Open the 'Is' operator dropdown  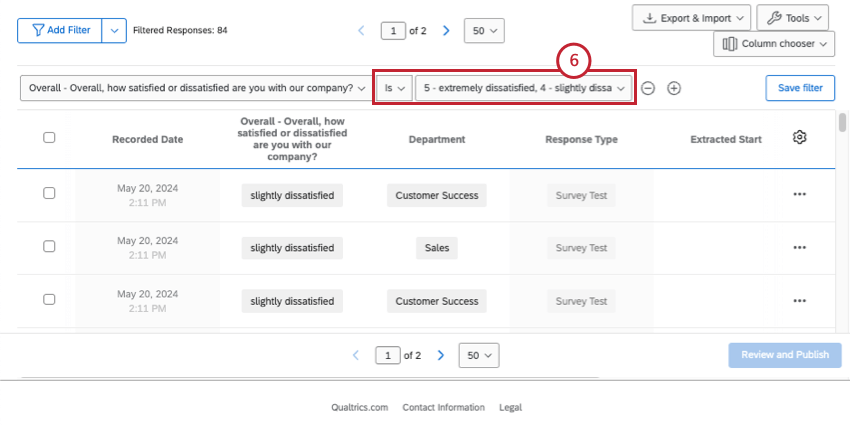pyautogui.click(x=395, y=88)
